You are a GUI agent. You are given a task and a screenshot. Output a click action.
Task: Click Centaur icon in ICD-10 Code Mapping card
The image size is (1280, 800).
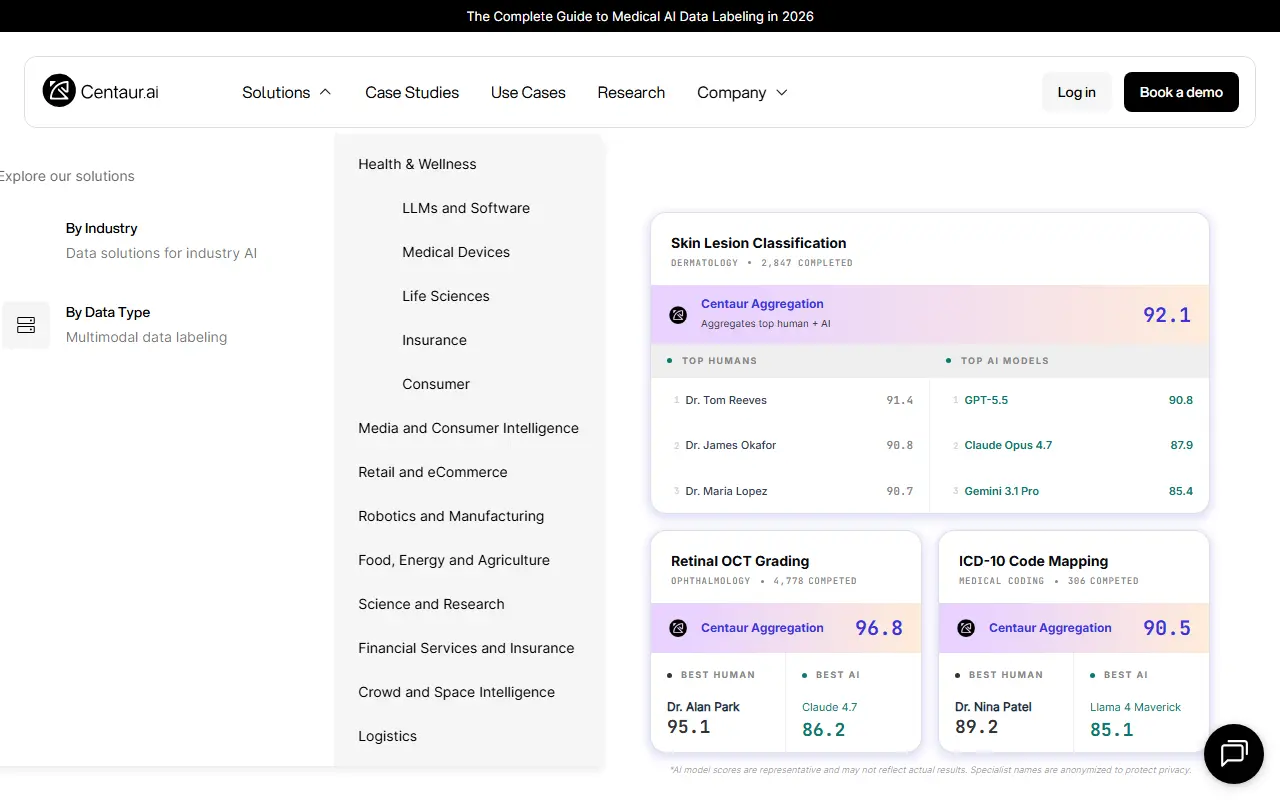966,628
